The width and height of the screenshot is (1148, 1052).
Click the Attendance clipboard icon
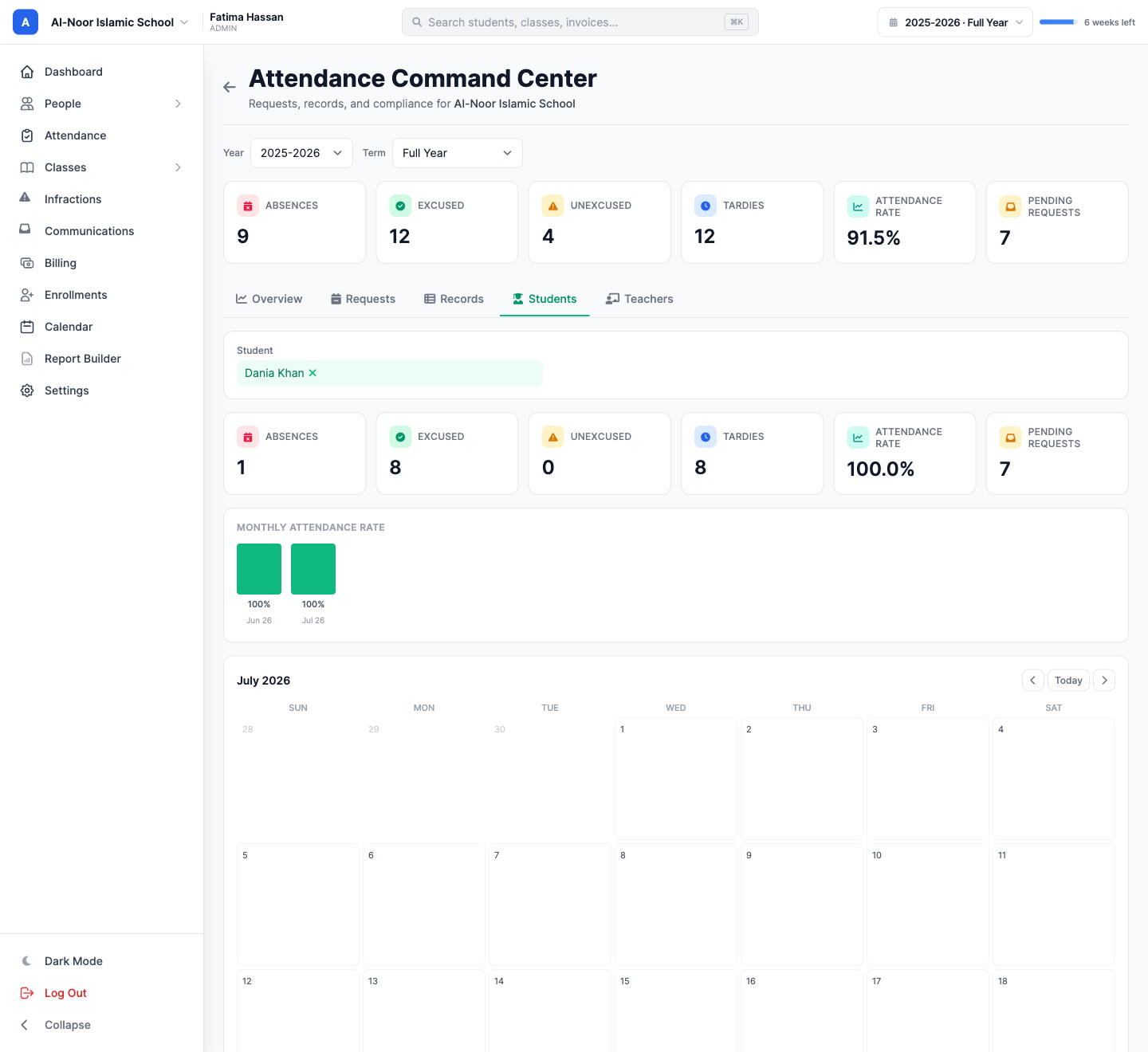point(27,135)
